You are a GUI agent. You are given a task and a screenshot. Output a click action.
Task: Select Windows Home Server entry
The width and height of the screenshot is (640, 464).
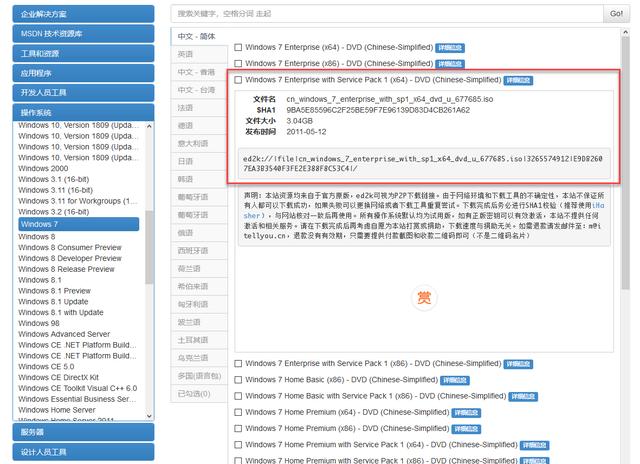click(57, 410)
